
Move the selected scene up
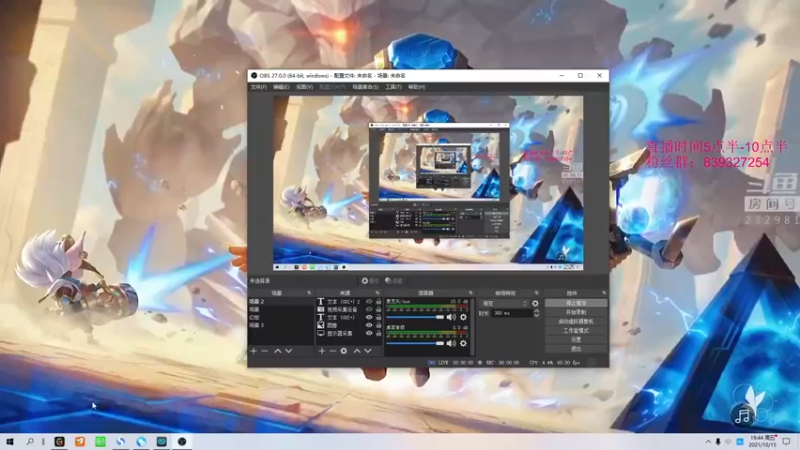[x=278, y=351]
